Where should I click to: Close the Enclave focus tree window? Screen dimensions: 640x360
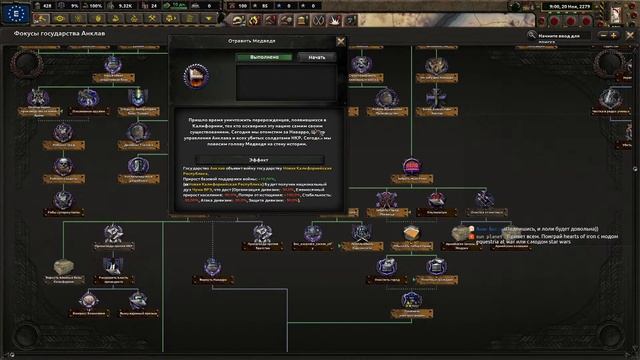(x=630, y=36)
